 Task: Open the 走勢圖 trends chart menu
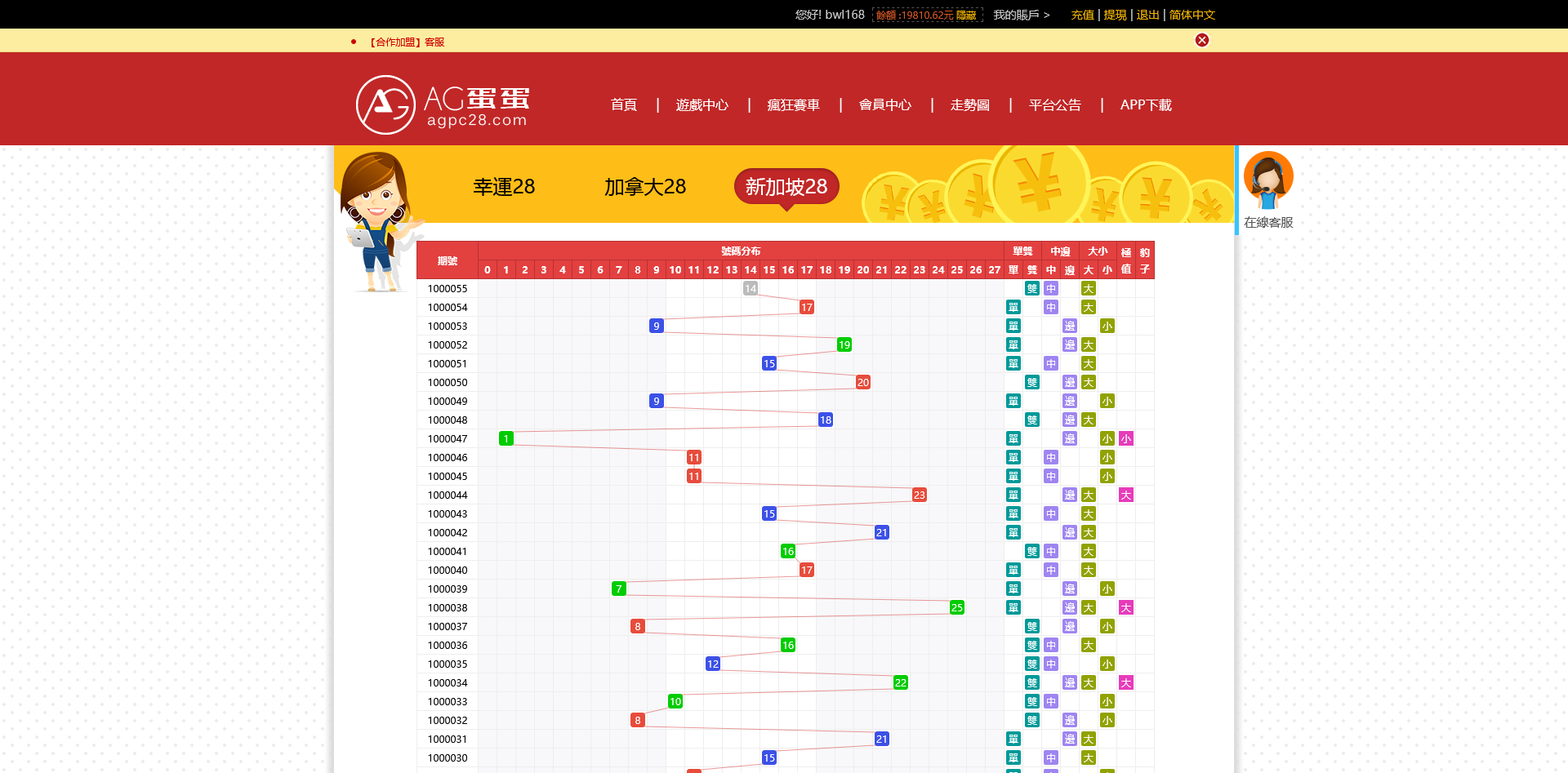(x=970, y=104)
